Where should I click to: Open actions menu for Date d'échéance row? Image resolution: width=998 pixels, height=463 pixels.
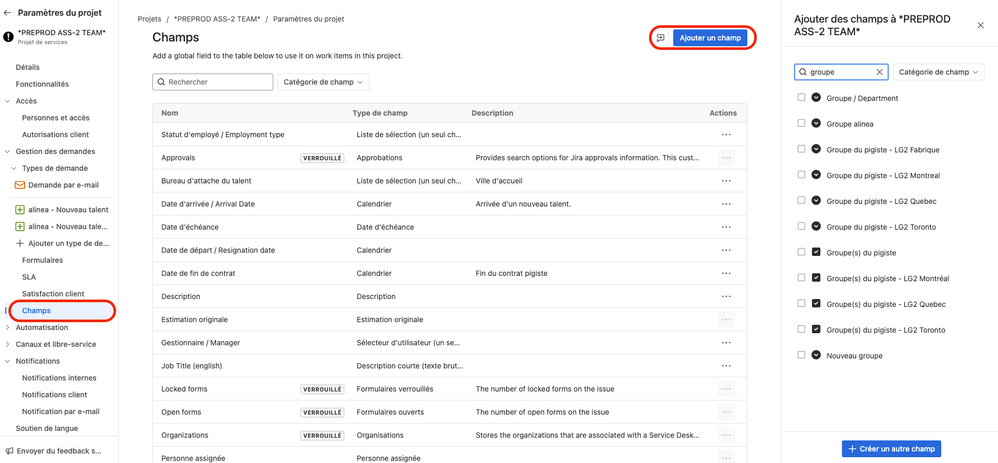coord(726,227)
